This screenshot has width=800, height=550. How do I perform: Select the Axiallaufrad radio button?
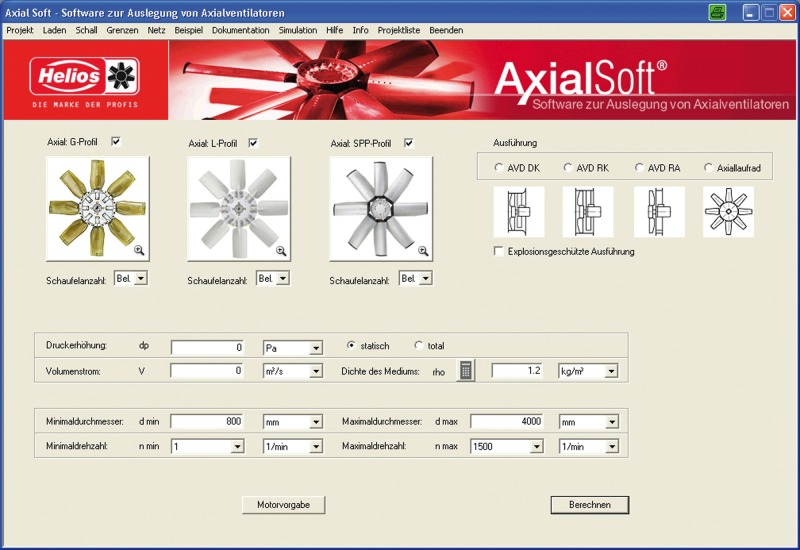pos(708,167)
